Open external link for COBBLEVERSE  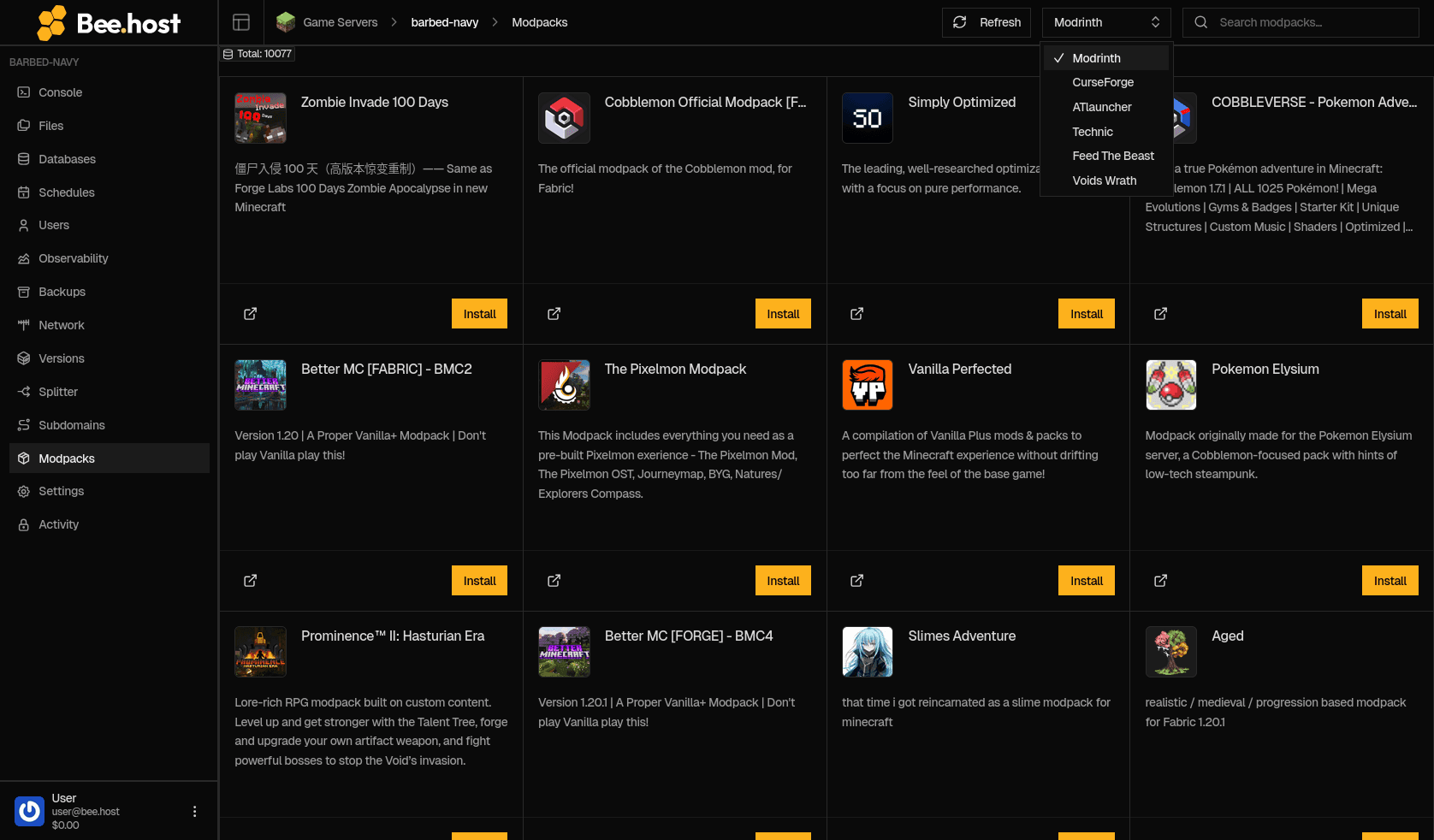coord(1161,314)
